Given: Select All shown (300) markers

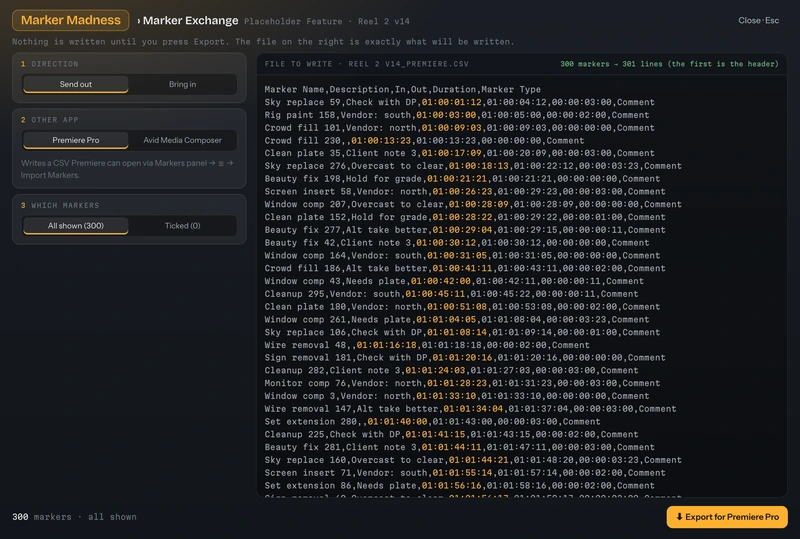Looking at the screenshot, I should (x=76, y=226).
